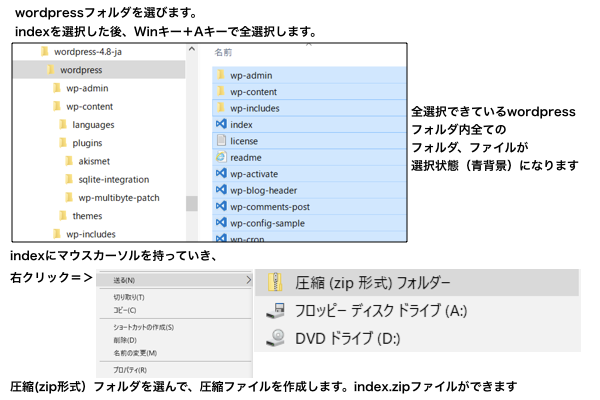Select ショートカットの作成(S) menu entry
The width and height of the screenshot is (600, 400).
[x=143, y=327]
